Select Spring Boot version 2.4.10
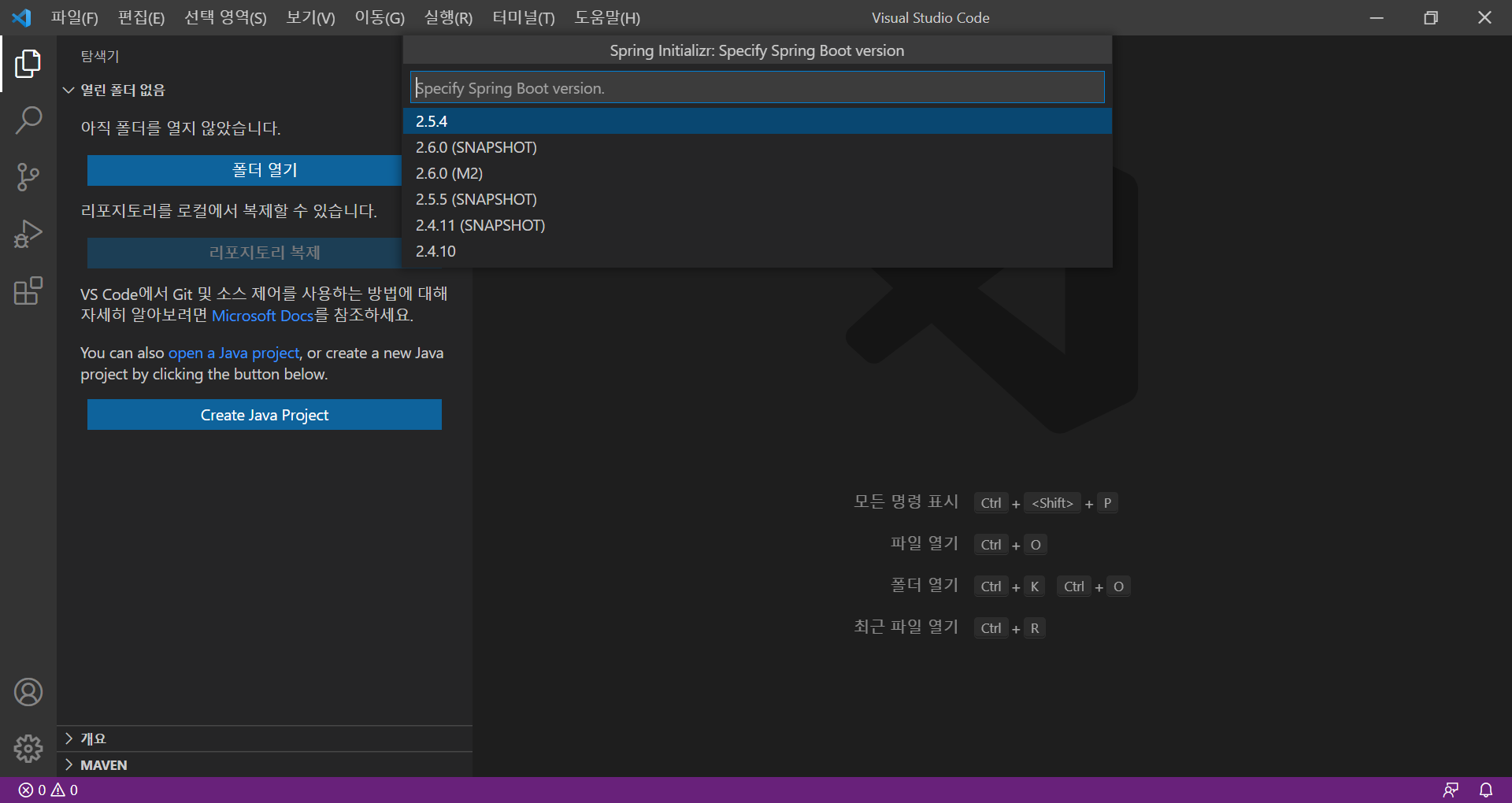The image size is (1512, 803). click(x=758, y=251)
